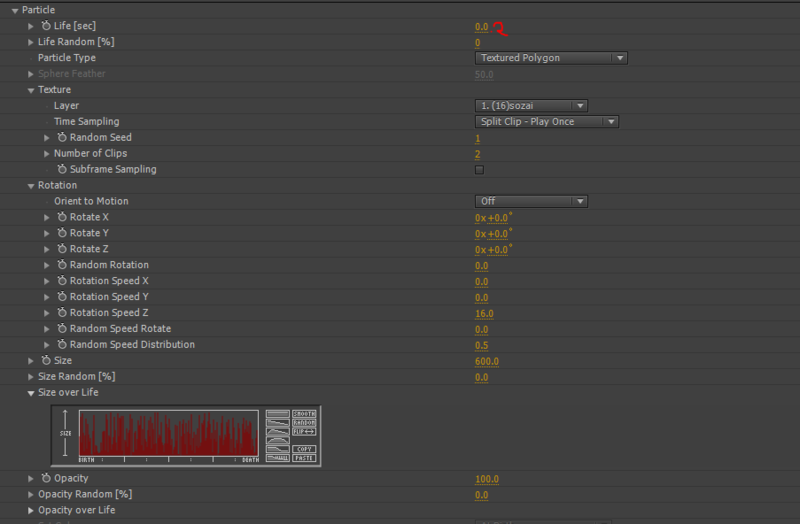
Task: Expand the Opacity over Life section
Action: click(31, 510)
